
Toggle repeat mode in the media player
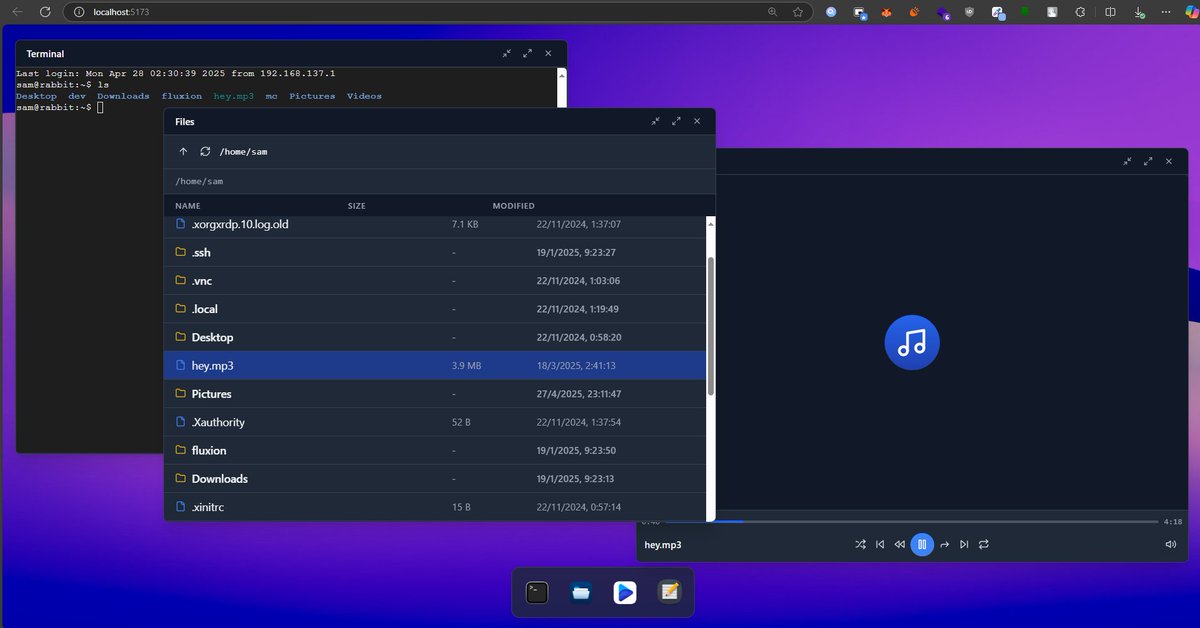pos(984,545)
